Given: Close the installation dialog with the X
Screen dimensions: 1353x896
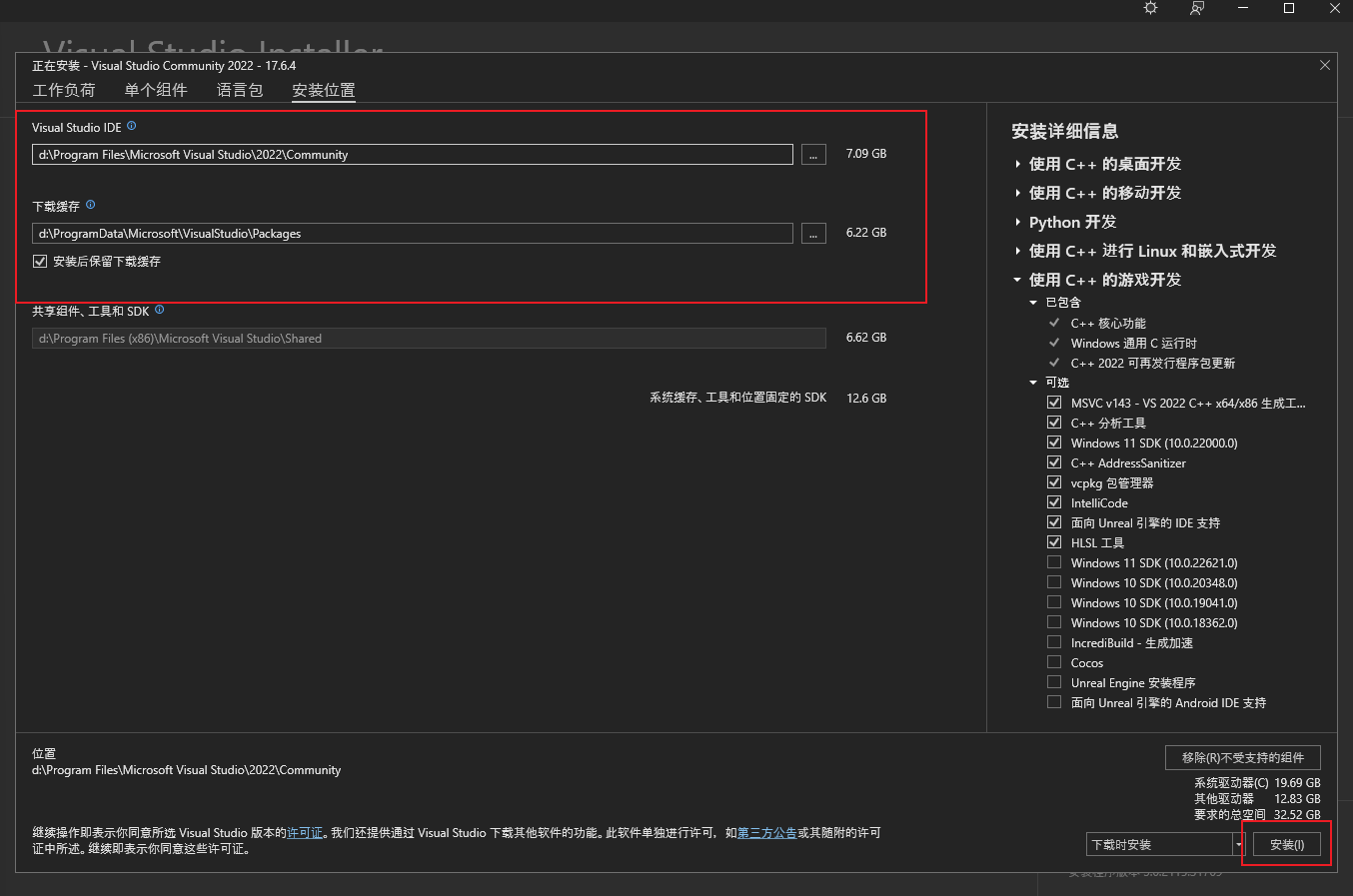Looking at the screenshot, I should pyautogui.click(x=1325, y=65).
